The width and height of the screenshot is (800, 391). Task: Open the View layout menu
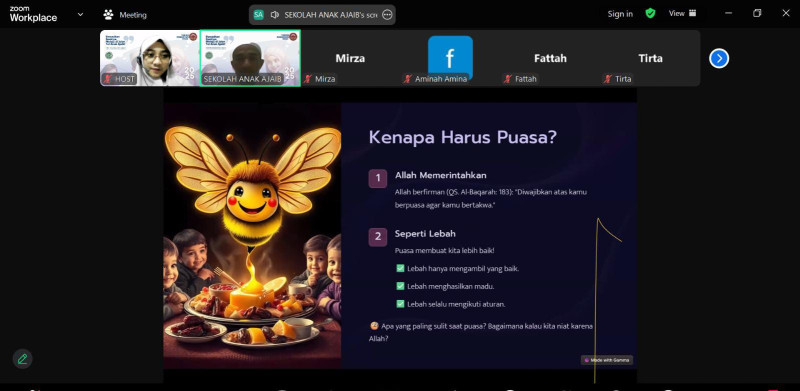683,14
